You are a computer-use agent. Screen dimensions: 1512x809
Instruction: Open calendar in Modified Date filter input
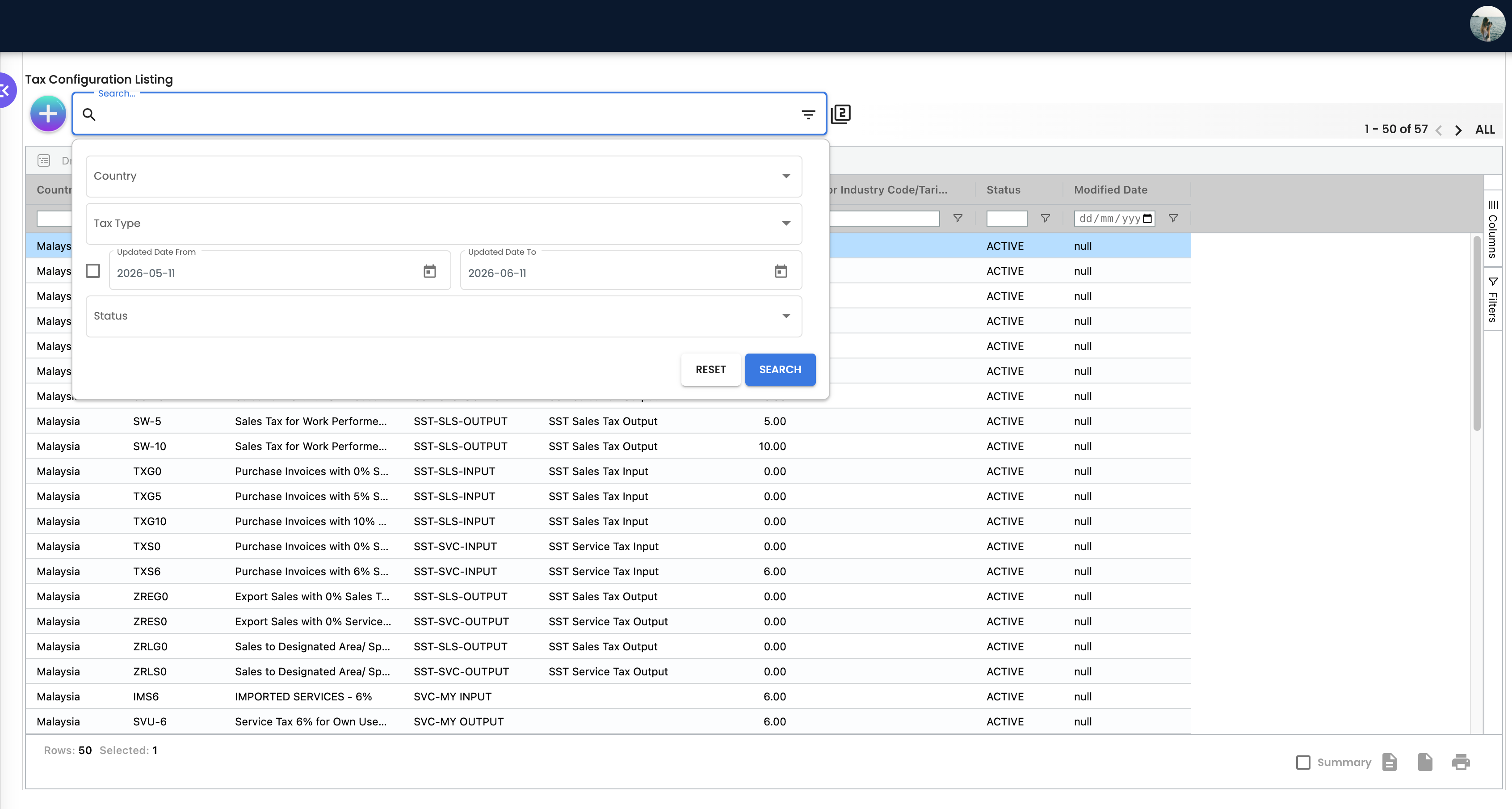[x=1147, y=219]
